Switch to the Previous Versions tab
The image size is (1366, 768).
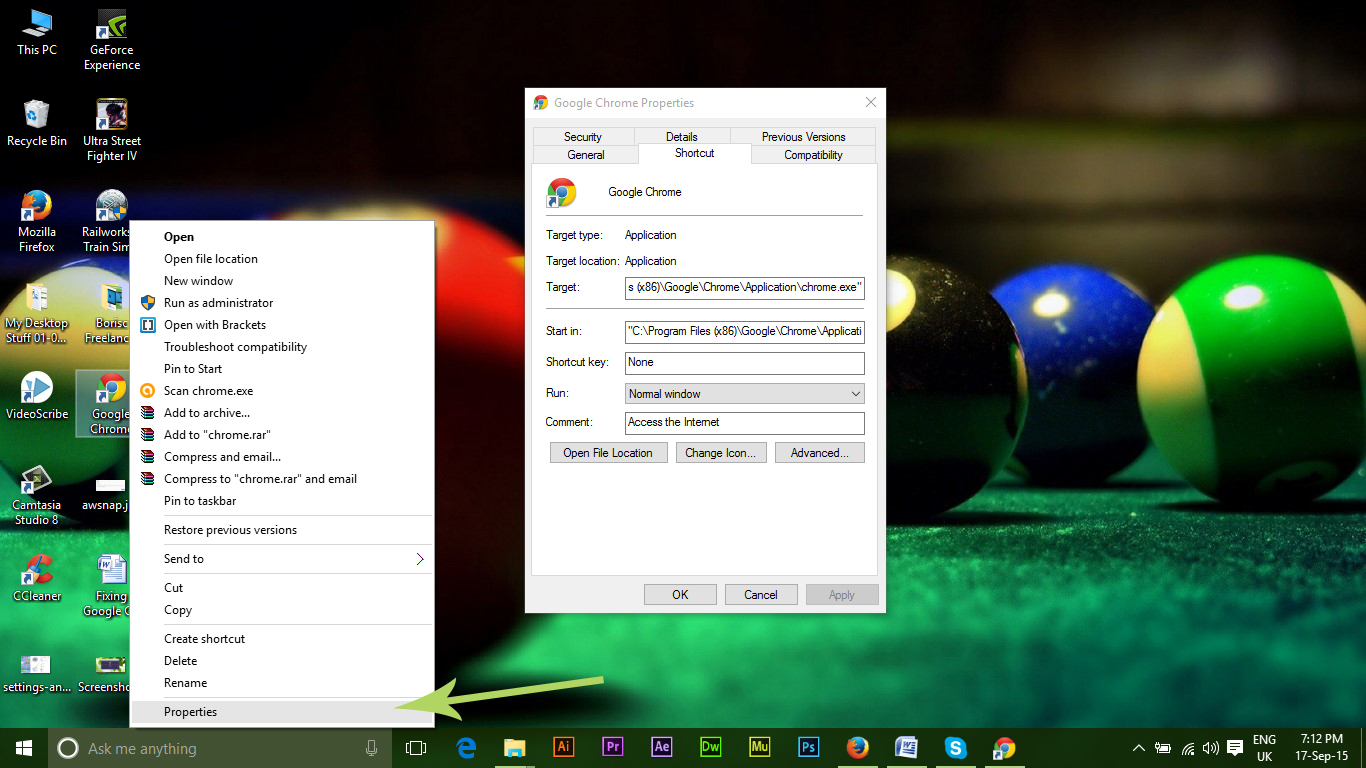(803, 137)
